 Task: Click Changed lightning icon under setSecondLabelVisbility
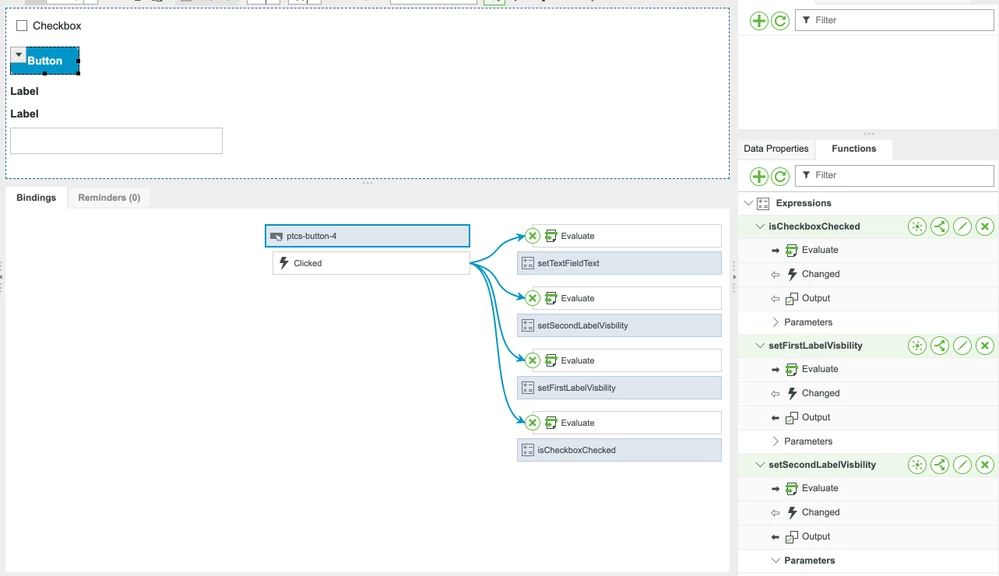(792, 512)
